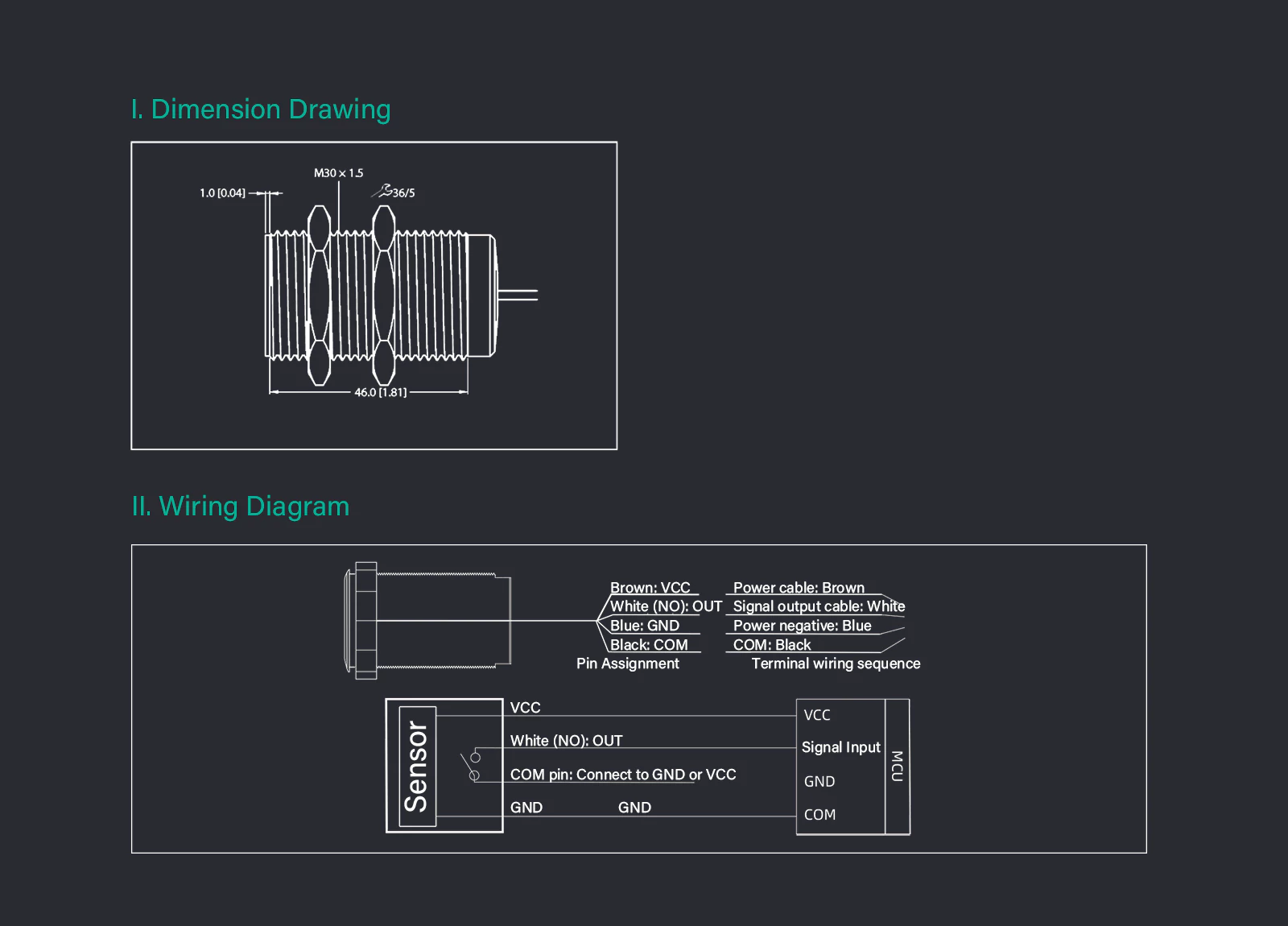Click 'COM pin: Connect to GND or VCC' note

click(623, 775)
